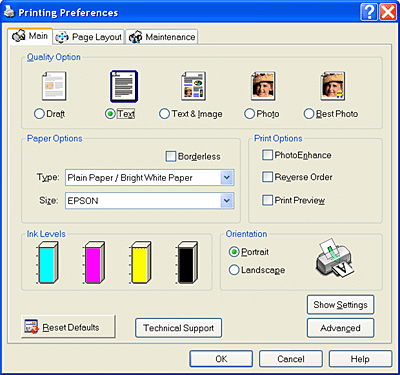Click the black ink cartridge indicator

click(187, 263)
